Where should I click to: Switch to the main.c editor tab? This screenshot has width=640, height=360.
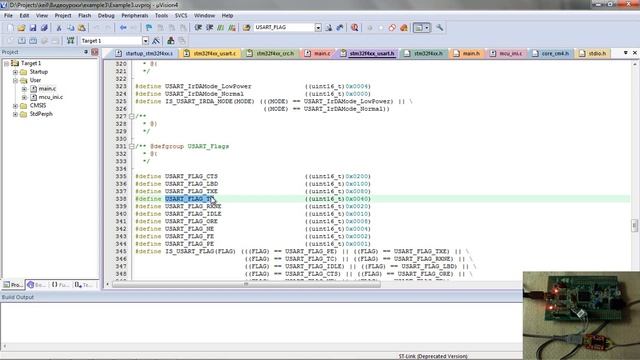click(x=318, y=53)
